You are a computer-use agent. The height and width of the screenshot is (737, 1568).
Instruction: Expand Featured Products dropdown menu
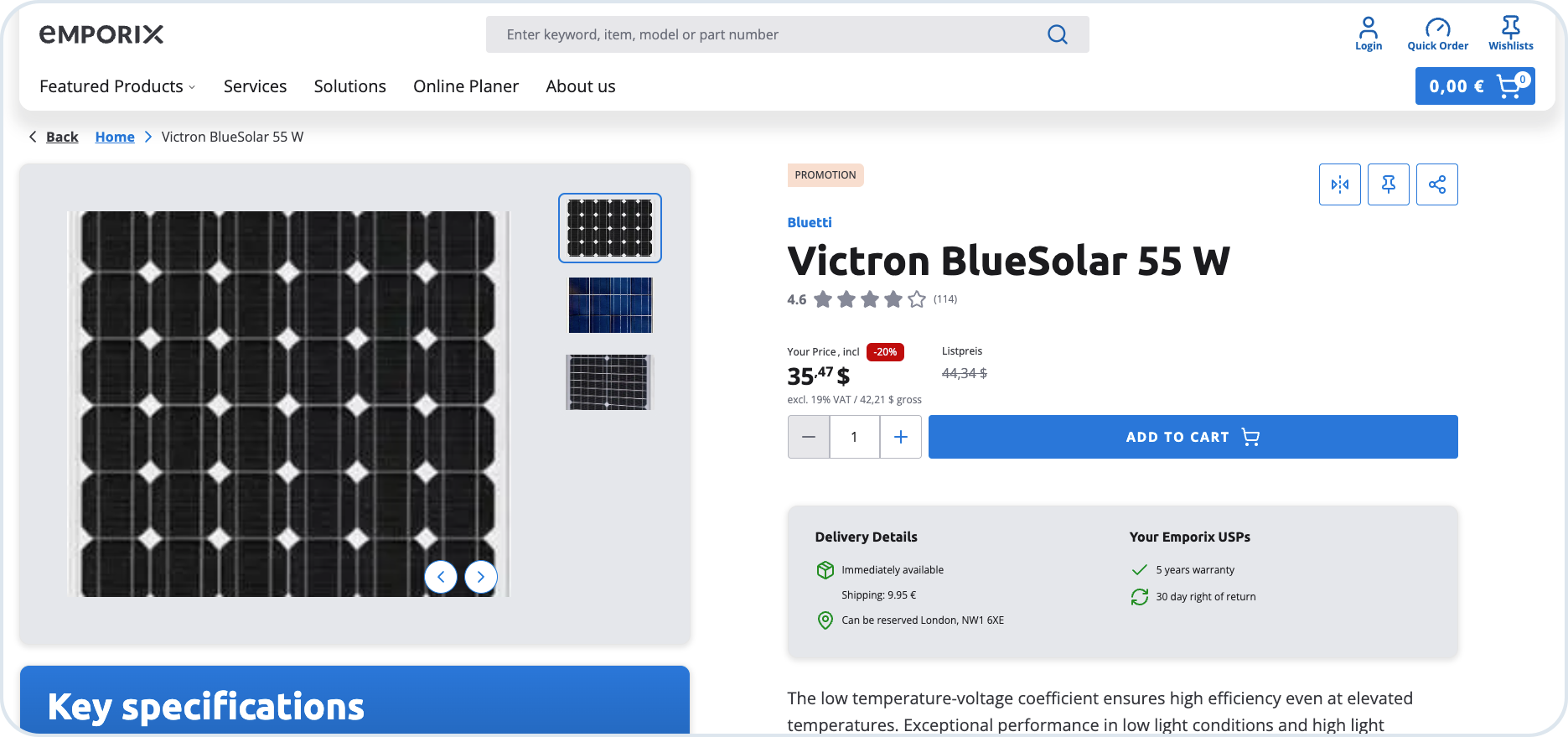(x=117, y=86)
